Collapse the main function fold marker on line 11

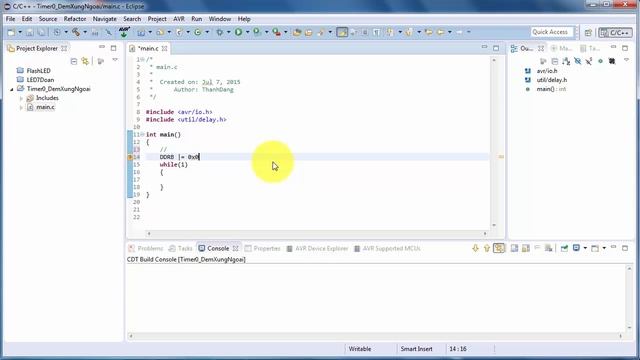[x=142, y=134]
